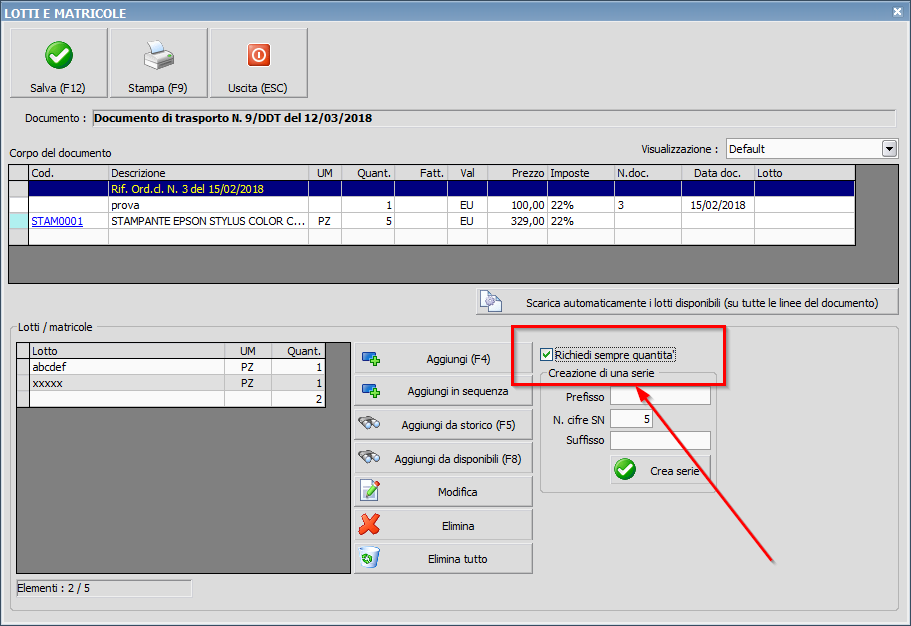This screenshot has width=911, height=626.
Task: Click green checkmark icon of Crea serie
Action: 625,470
